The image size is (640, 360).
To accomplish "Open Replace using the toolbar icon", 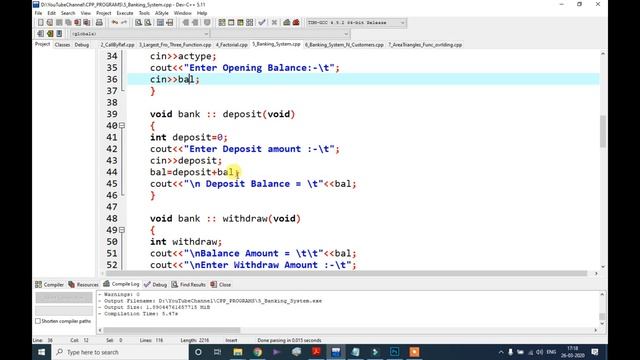I will click(x=148, y=23).
